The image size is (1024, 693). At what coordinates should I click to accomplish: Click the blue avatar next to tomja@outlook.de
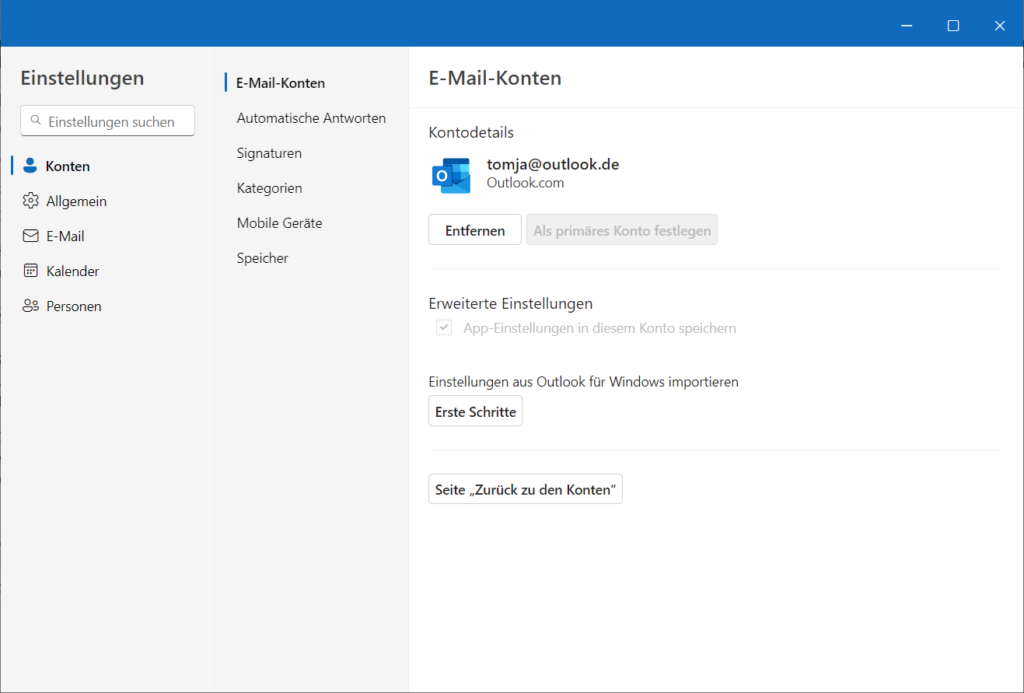(x=452, y=175)
